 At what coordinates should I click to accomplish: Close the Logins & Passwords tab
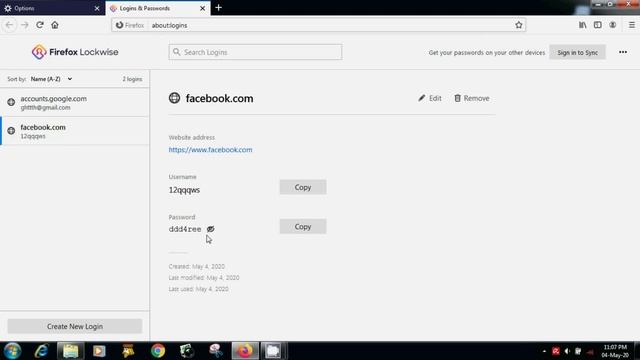[x=202, y=8]
